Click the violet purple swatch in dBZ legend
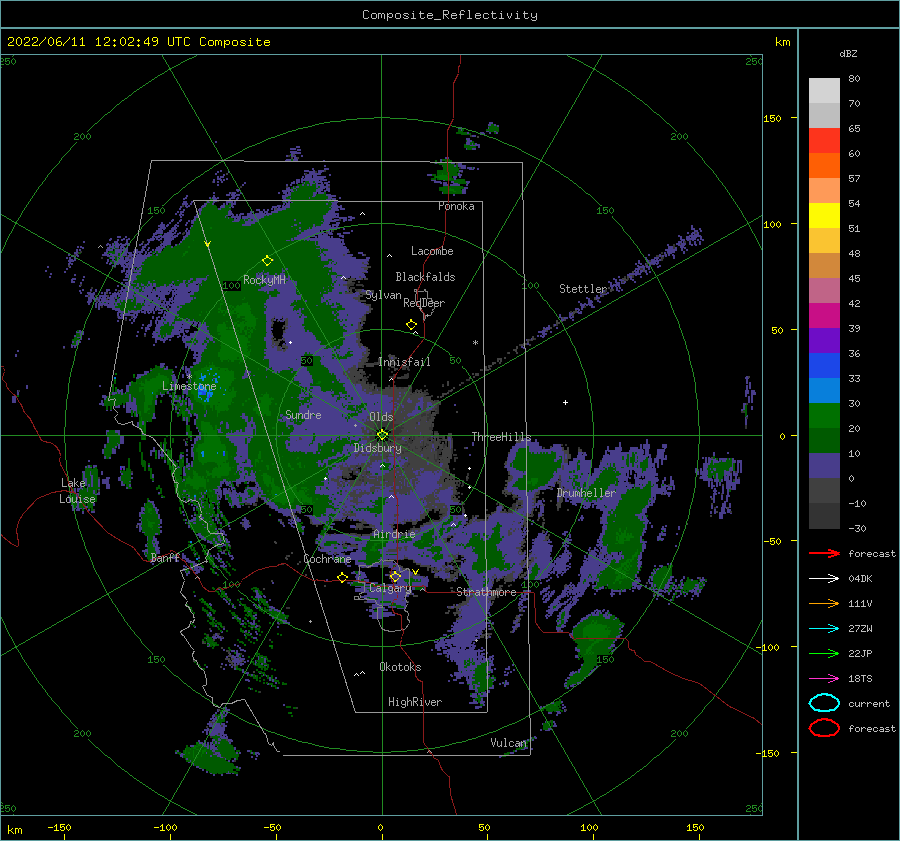900x841 pixels. [x=824, y=340]
